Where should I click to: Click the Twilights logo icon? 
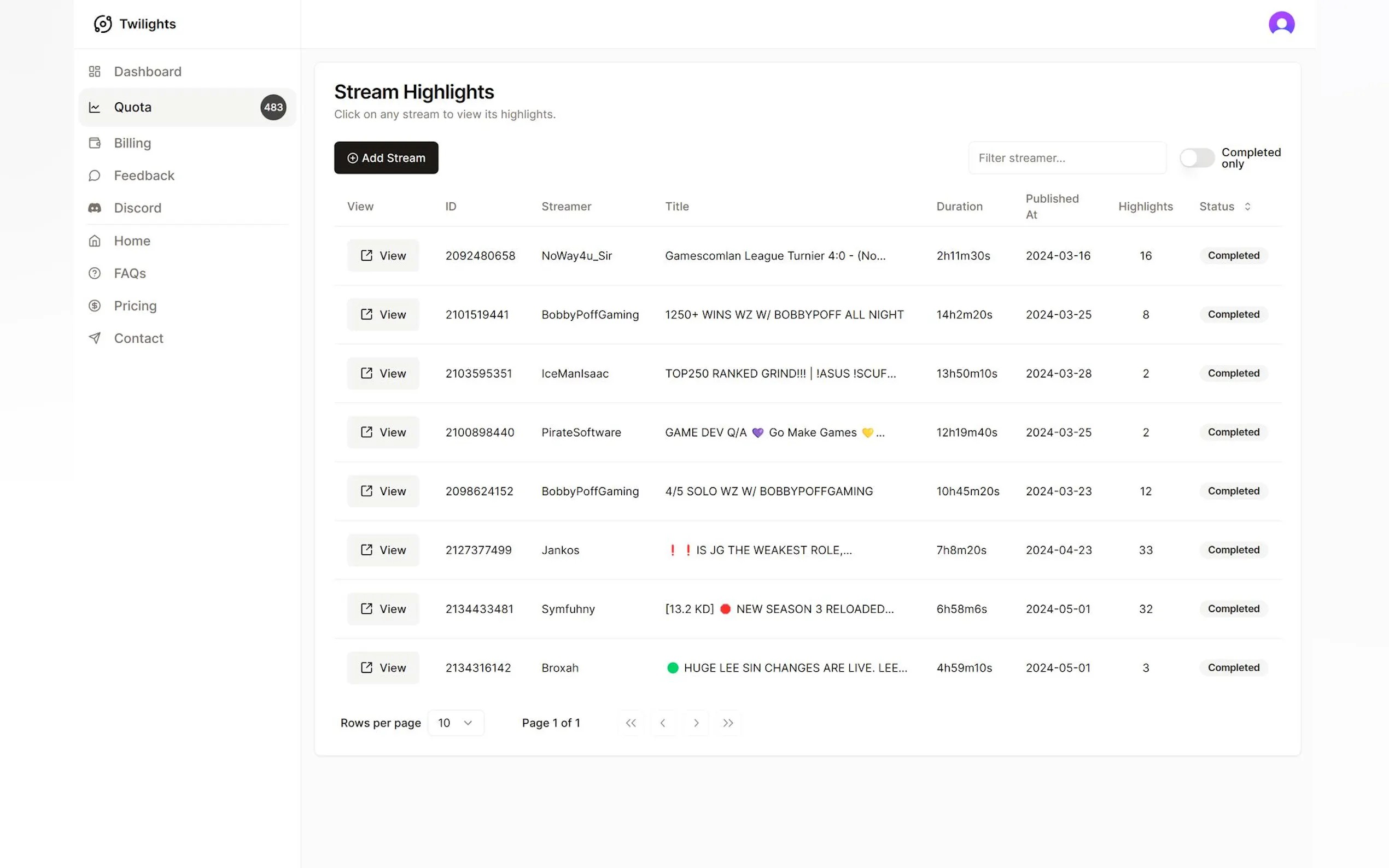point(103,24)
